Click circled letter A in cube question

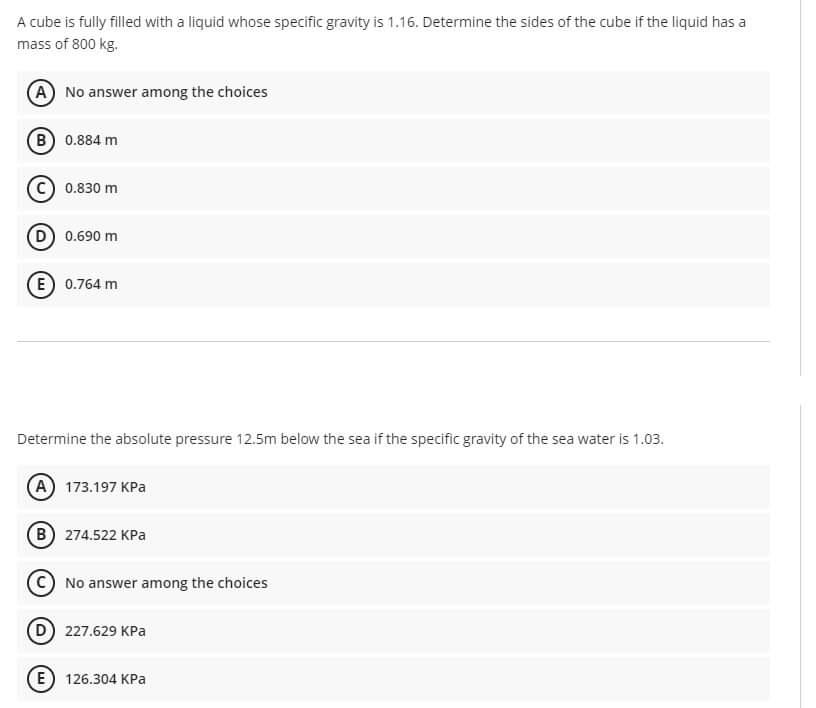point(41,93)
